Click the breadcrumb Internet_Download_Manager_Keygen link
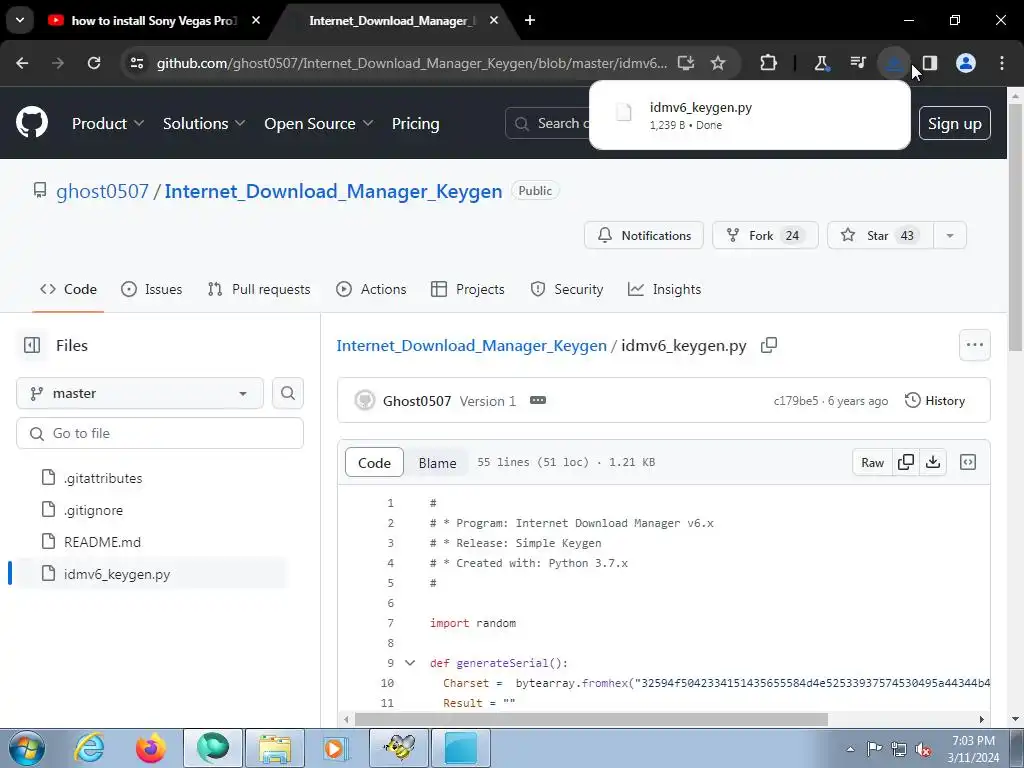The width and height of the screenshot is (1024, 768). click(472, 345)
